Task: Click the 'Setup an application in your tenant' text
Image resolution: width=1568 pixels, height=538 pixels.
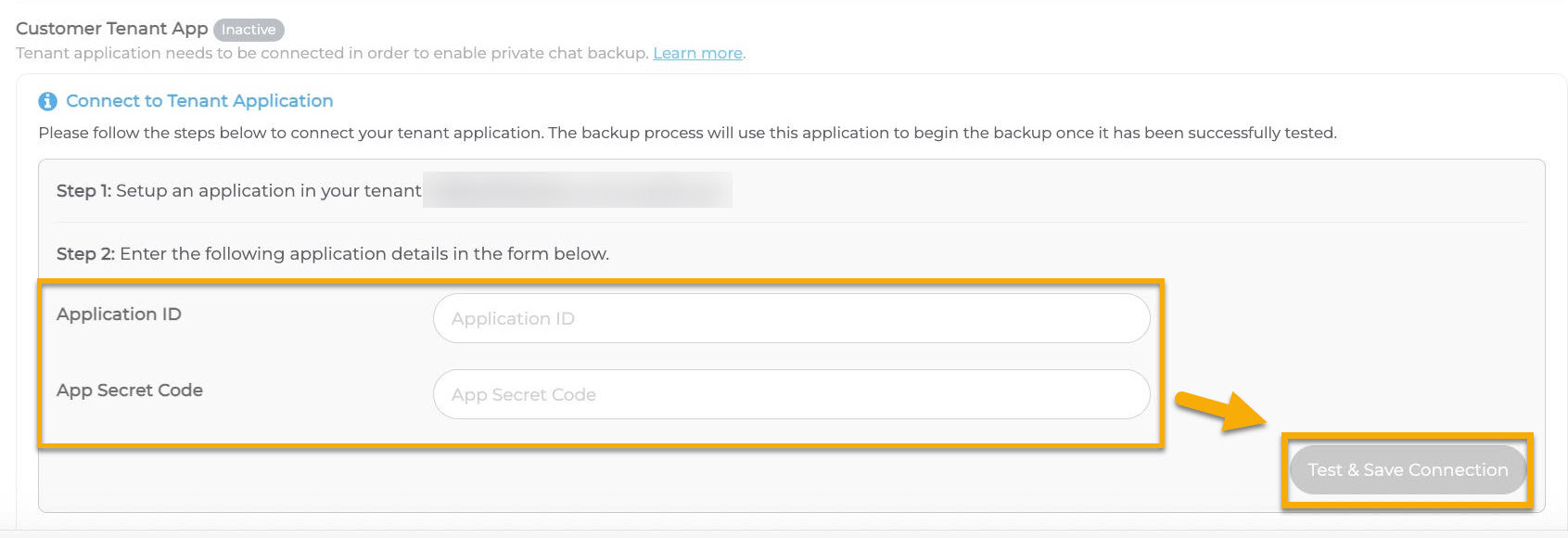Action: pos(268,191)
